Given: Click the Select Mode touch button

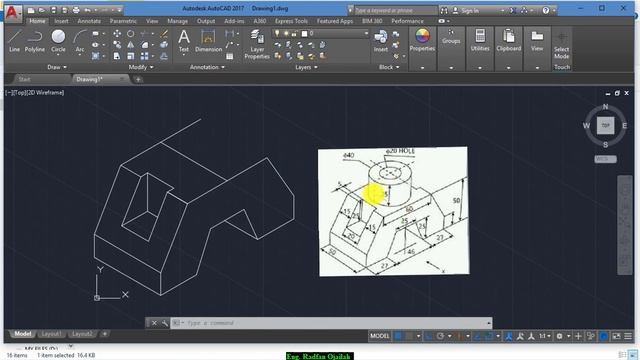Looking at the screenshot, I should pos(562,45).
